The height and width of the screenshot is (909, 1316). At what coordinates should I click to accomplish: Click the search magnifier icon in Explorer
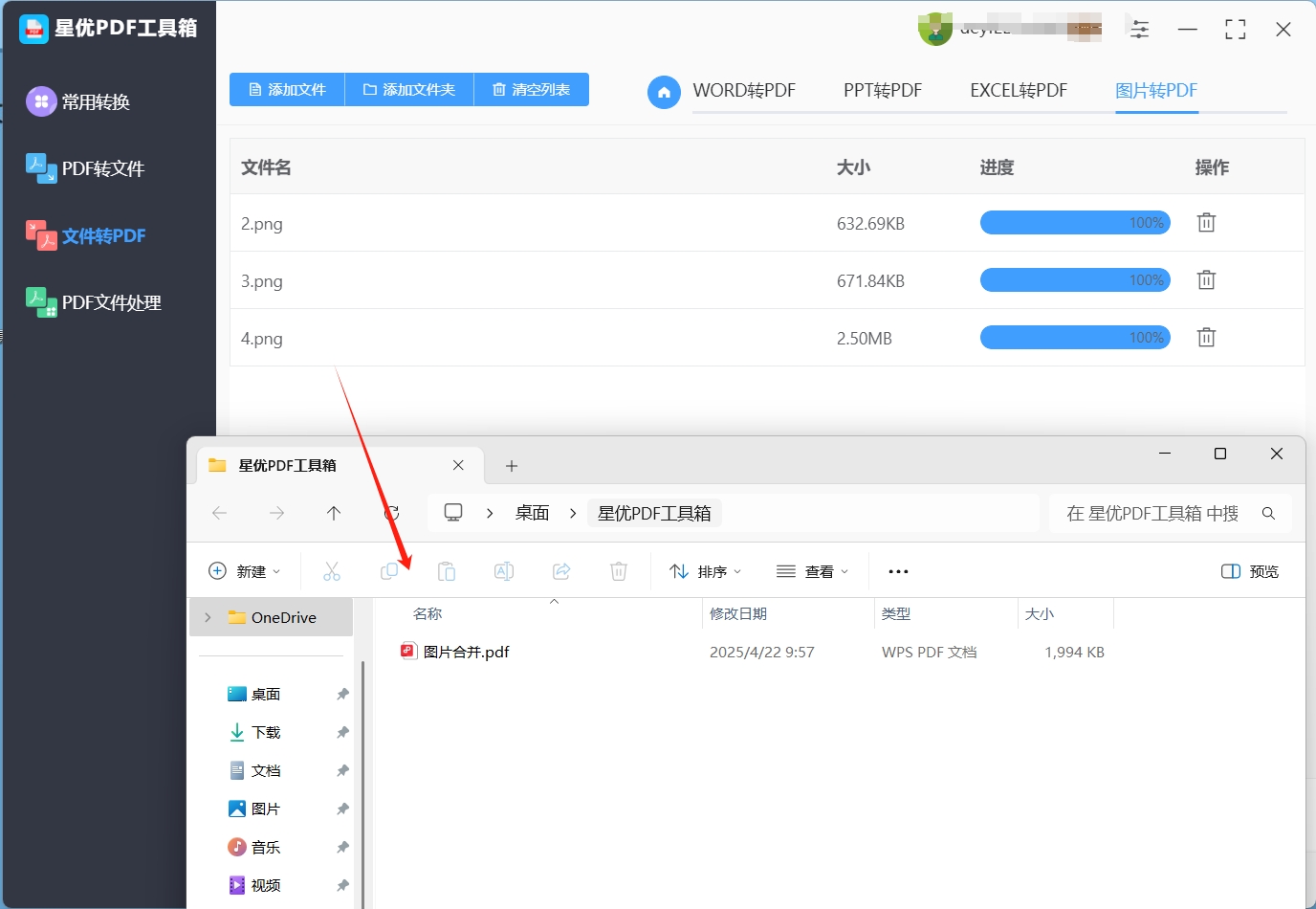click(x=1268, y=514)
